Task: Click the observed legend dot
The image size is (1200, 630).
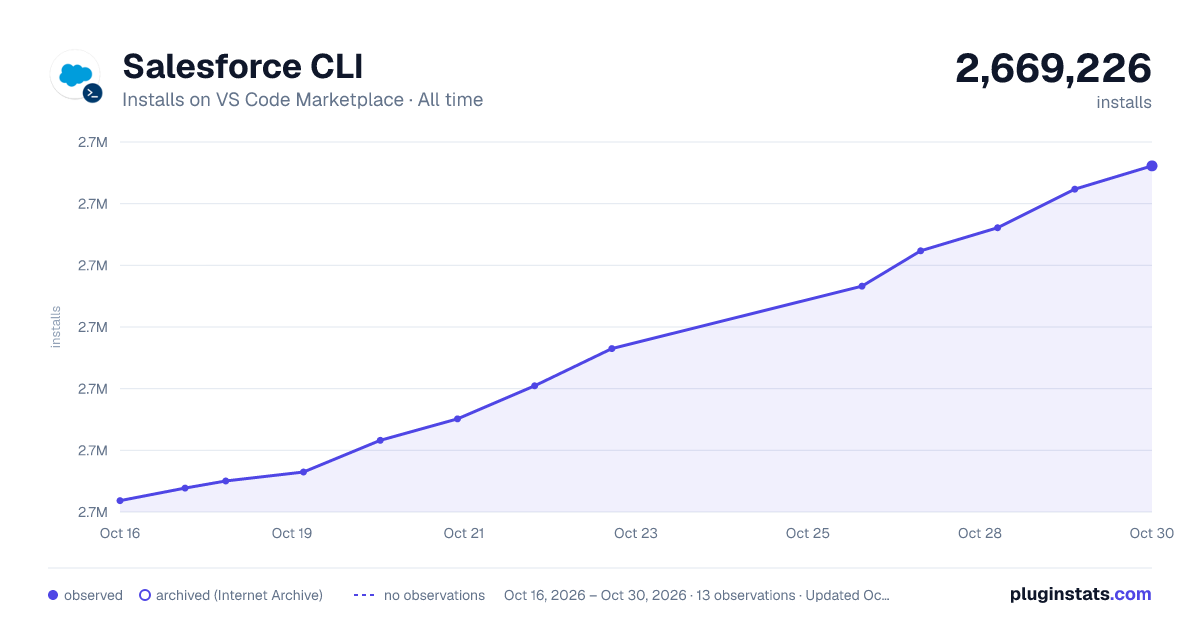Action: (x=53, y=595)
